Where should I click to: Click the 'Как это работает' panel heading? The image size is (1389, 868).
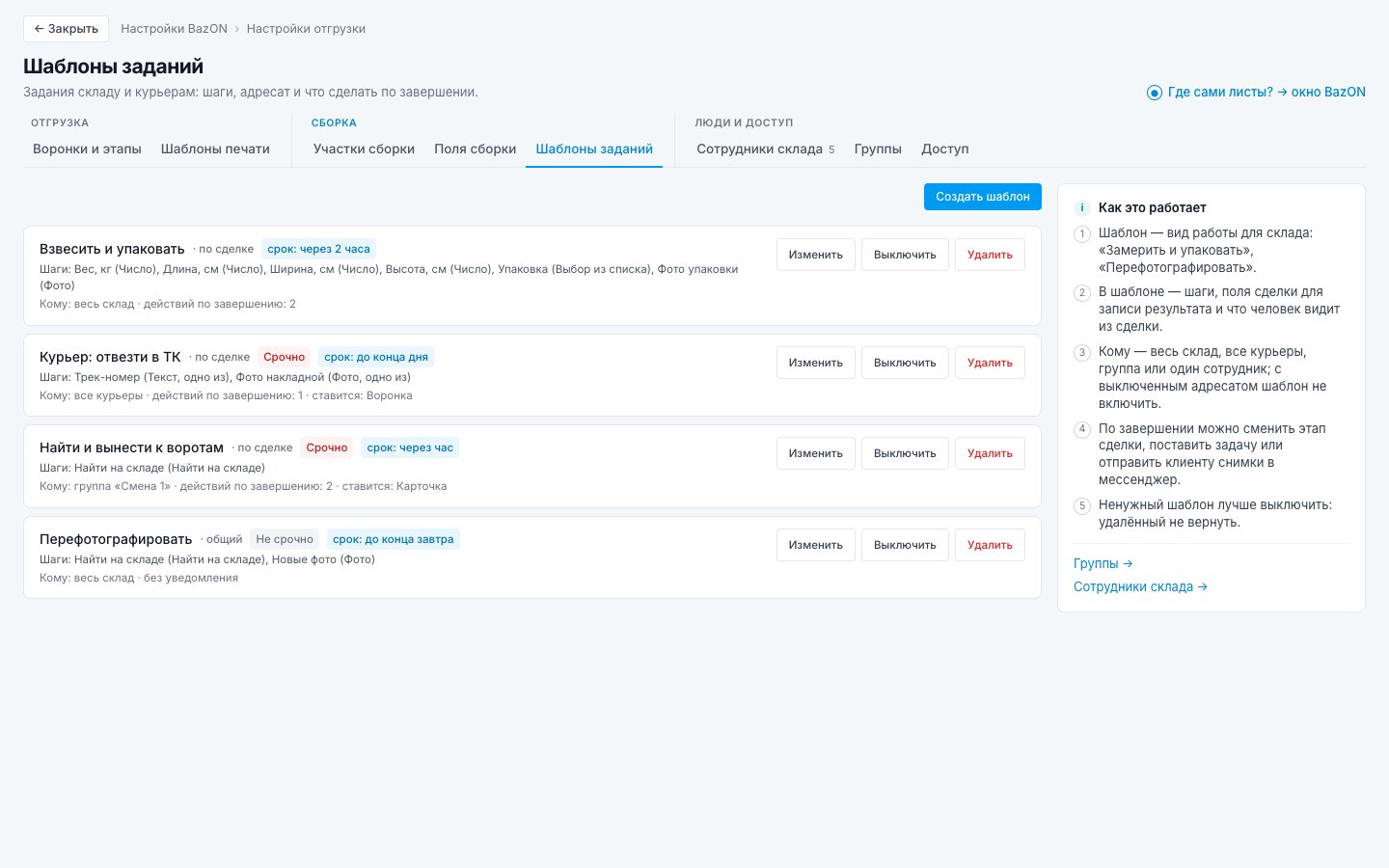[x=1152, y=207]
